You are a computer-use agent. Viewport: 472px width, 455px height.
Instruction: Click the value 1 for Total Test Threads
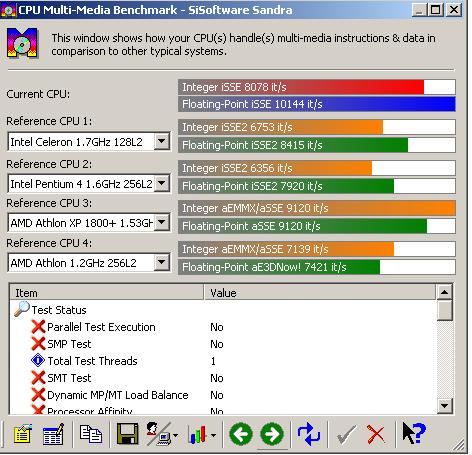tap(213, 361)
